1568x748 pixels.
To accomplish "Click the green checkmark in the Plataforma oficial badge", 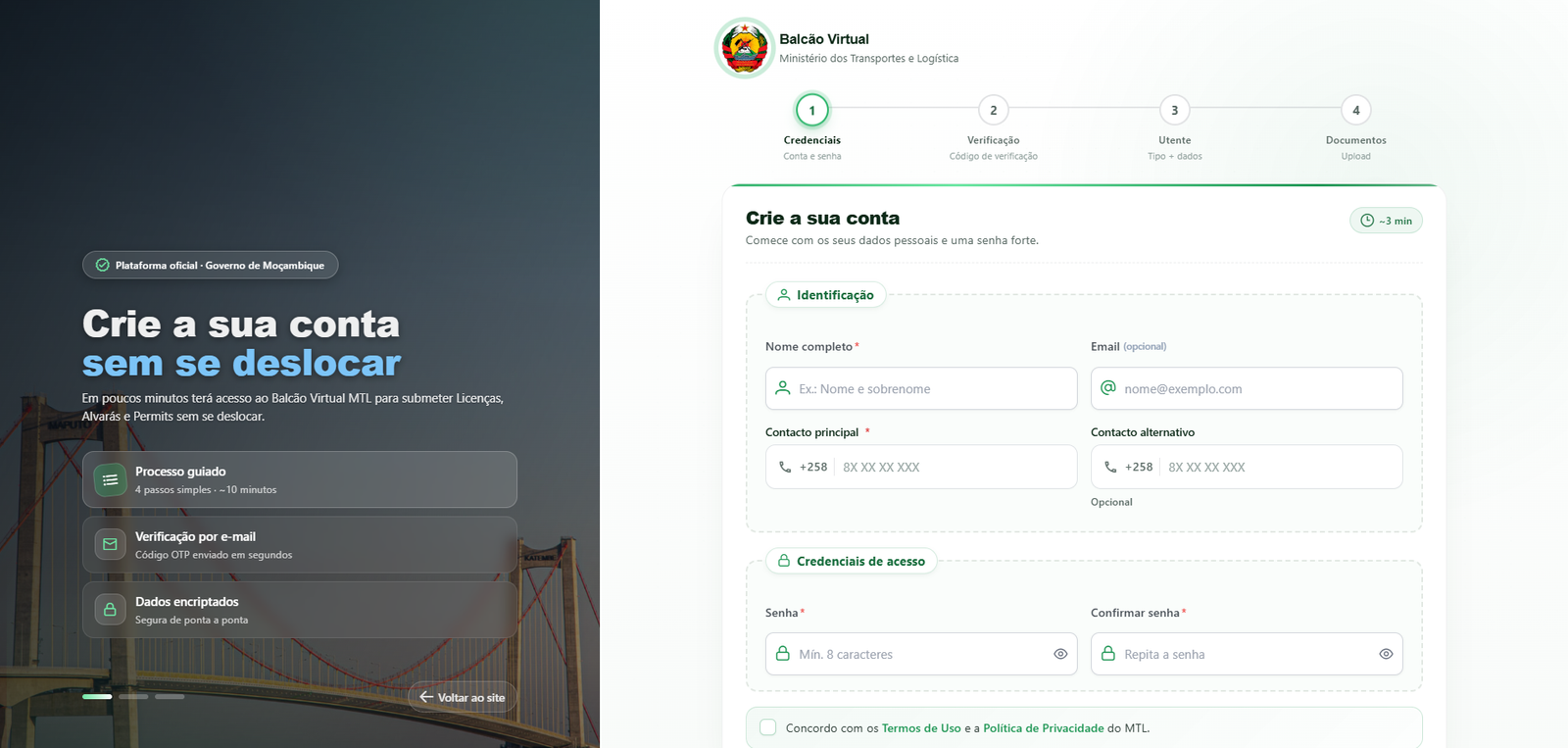I will tap(102, 265).
